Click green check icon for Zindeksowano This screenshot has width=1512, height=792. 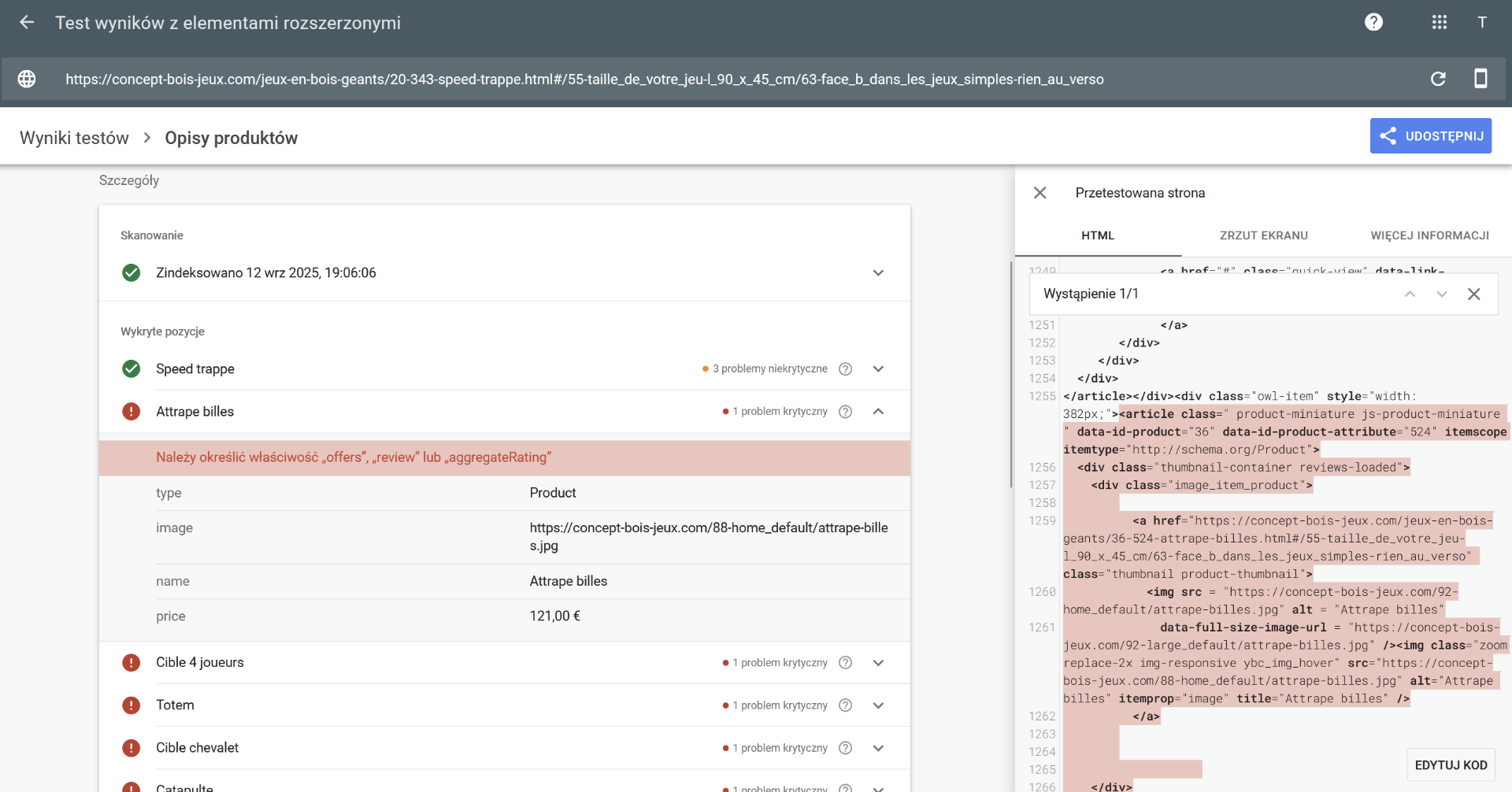coord(132,273)
